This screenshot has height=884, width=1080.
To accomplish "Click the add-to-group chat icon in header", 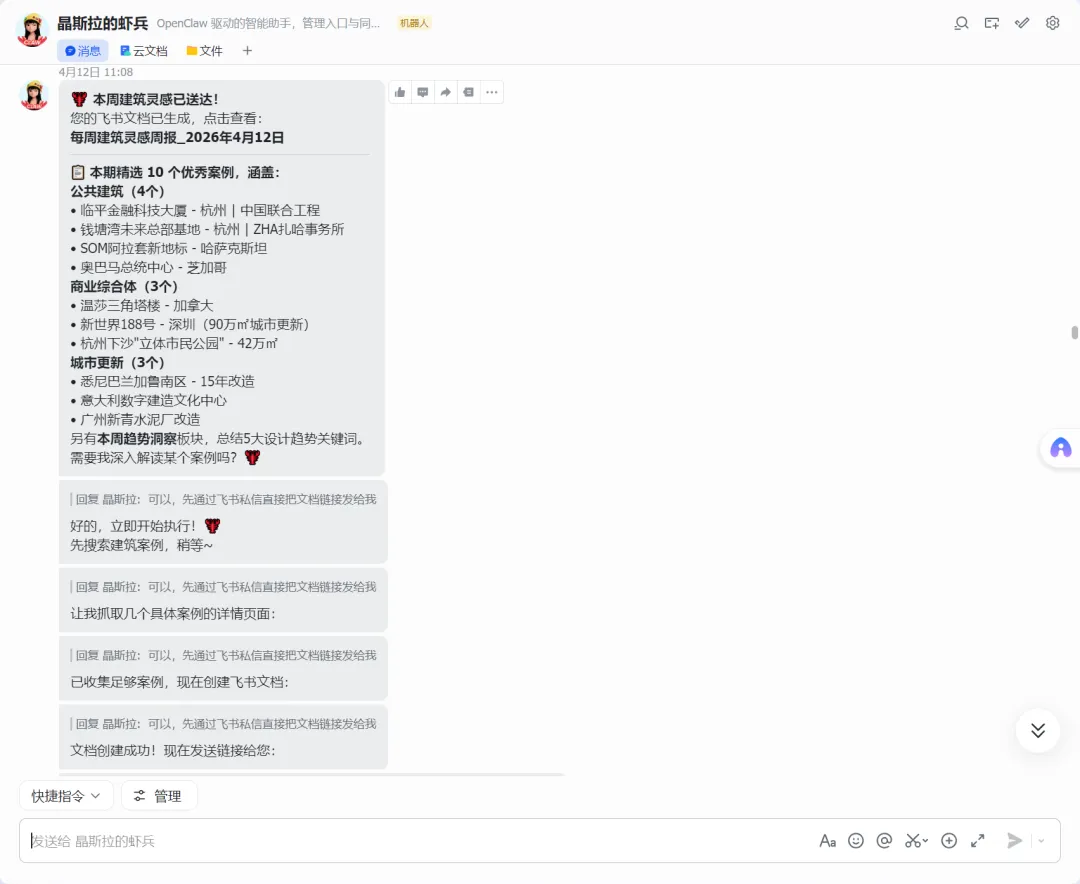I will (x=992, y=23).
